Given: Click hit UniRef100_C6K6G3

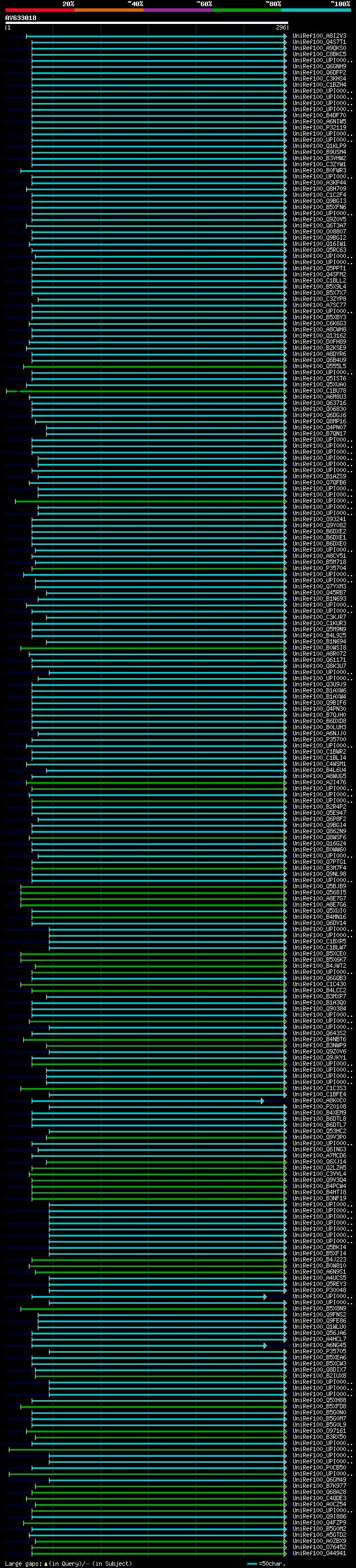Looking at the screenshot, I should click(319, 323).
